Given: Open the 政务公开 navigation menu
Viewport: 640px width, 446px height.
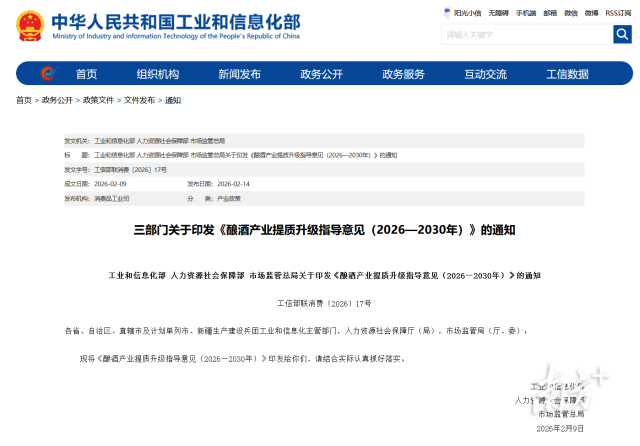Looking at the screenshot, I should pos(321,74).
